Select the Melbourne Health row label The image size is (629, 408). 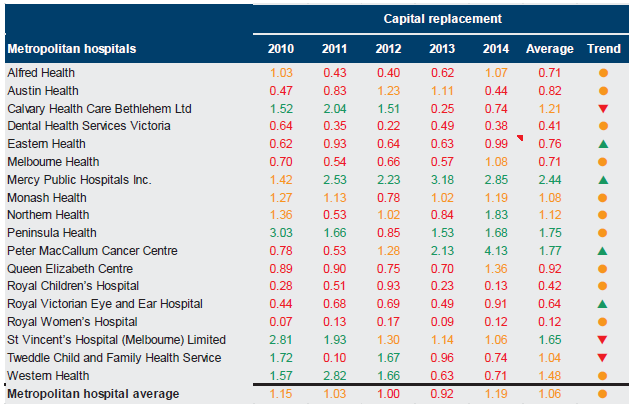click(53, 162)
